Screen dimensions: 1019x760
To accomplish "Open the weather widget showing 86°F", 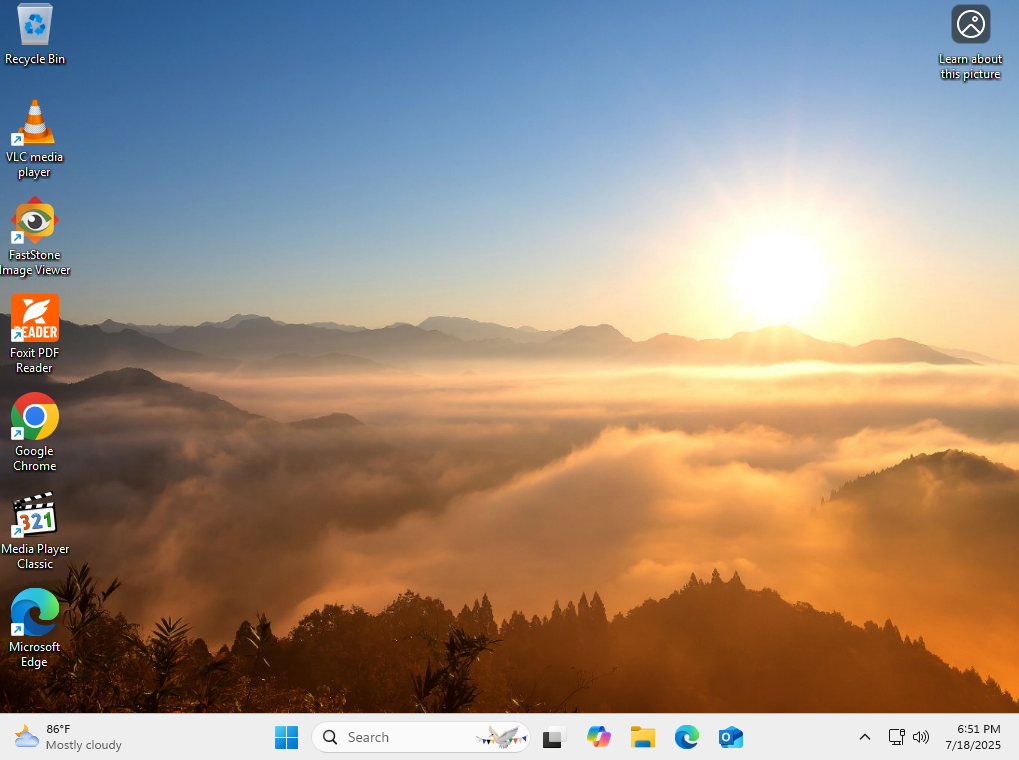I will point(68,737).
